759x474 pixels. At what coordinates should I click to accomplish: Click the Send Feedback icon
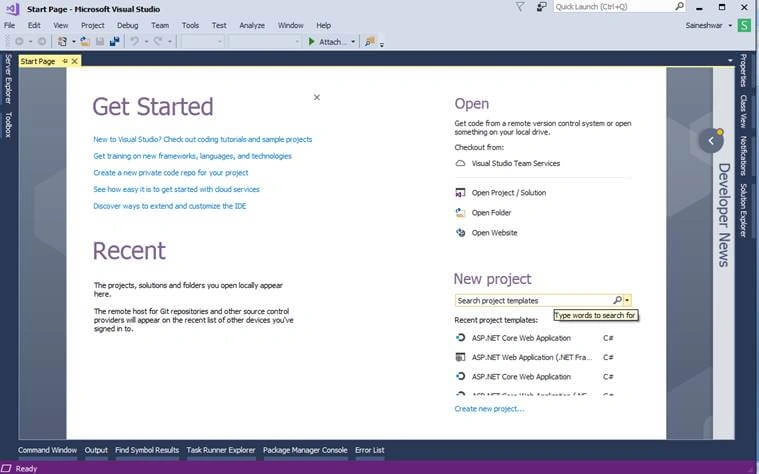[542, 7]
